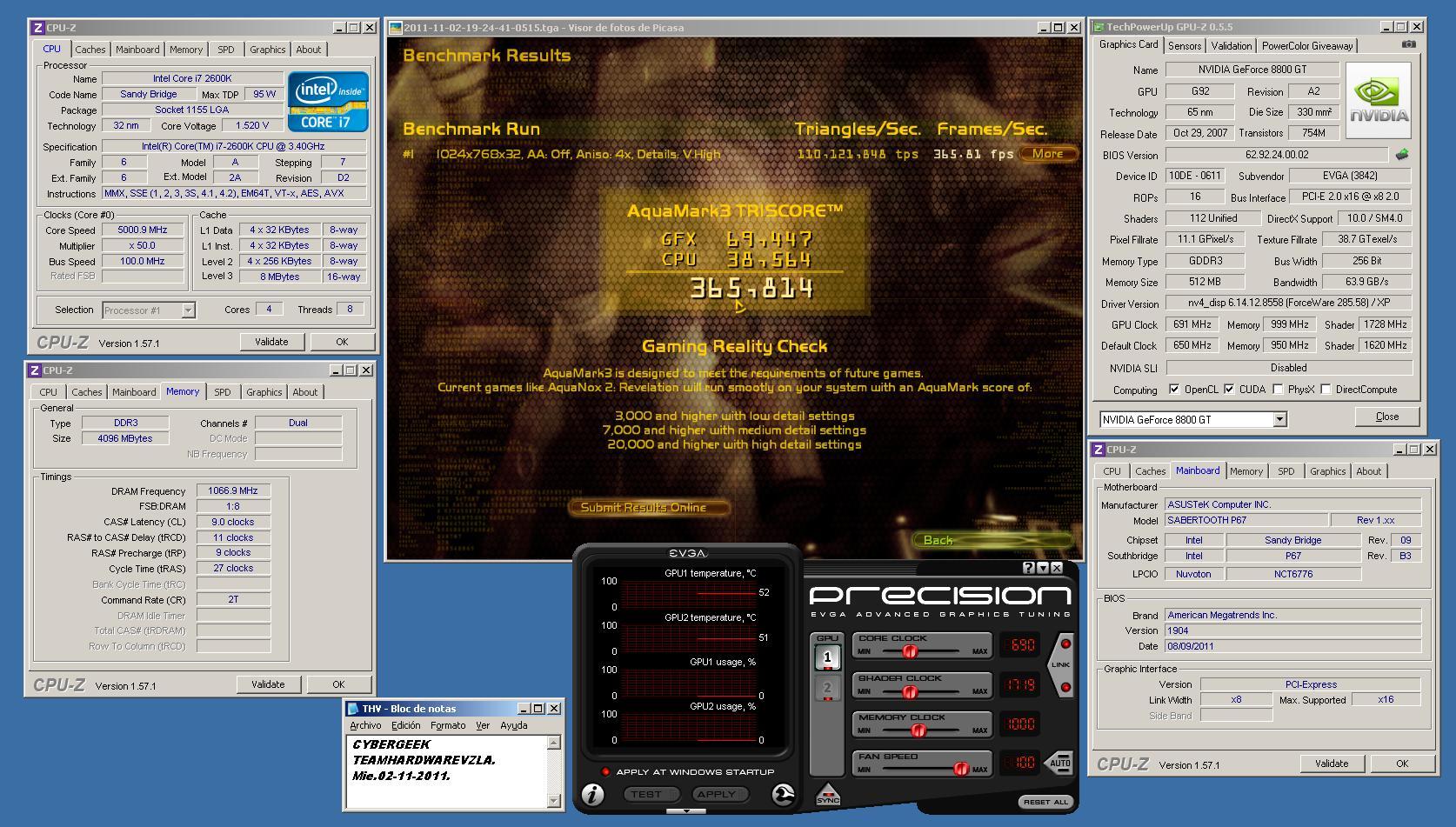Toggle the CUDA checkbox
This screenshot has height=827, width=1456.
pos(1229,390)
